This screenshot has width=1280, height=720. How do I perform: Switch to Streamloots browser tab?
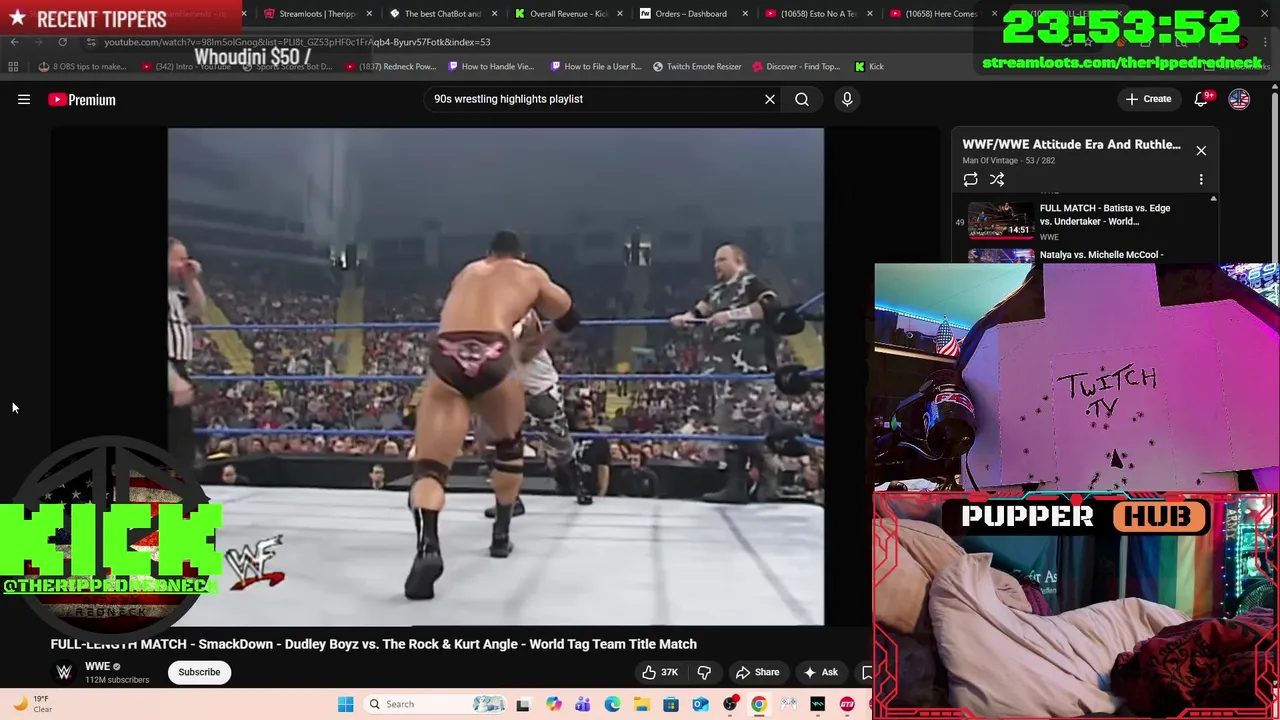tap(317, 14)
